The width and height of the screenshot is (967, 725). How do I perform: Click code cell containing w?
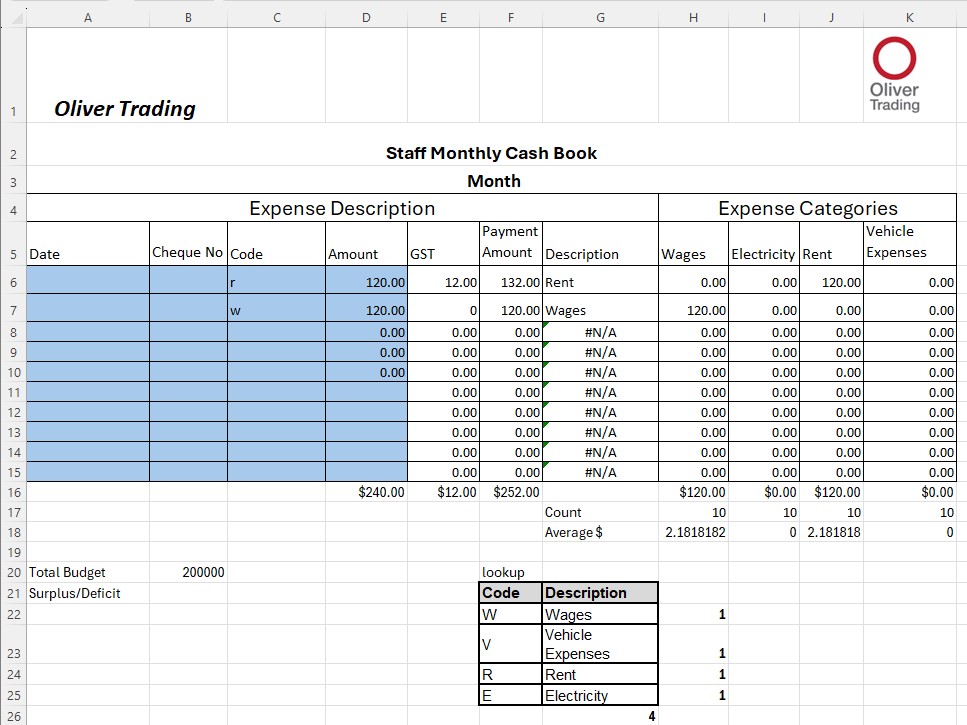(276, 310)
